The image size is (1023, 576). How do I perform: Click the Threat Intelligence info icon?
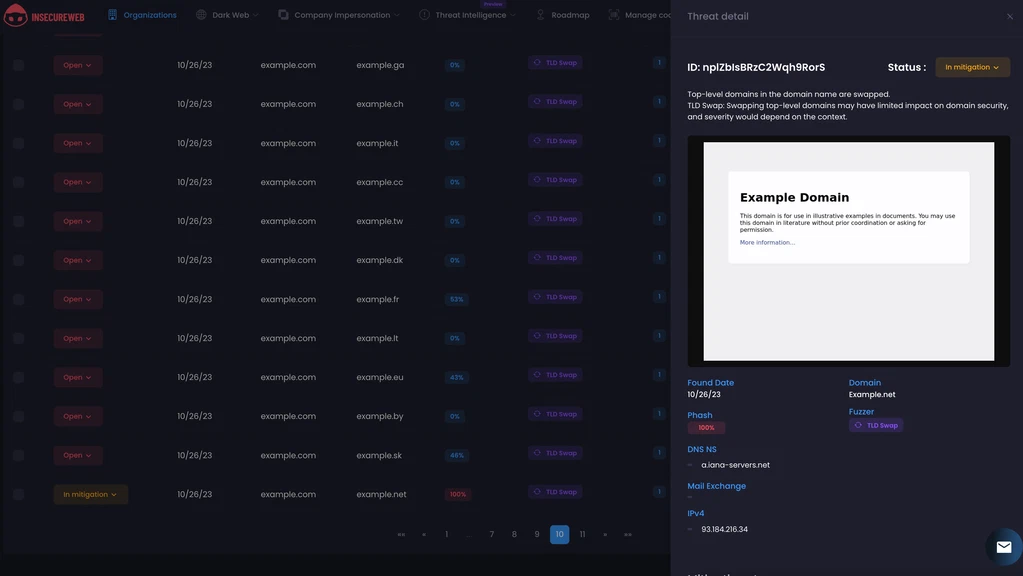tap(425, 15)
